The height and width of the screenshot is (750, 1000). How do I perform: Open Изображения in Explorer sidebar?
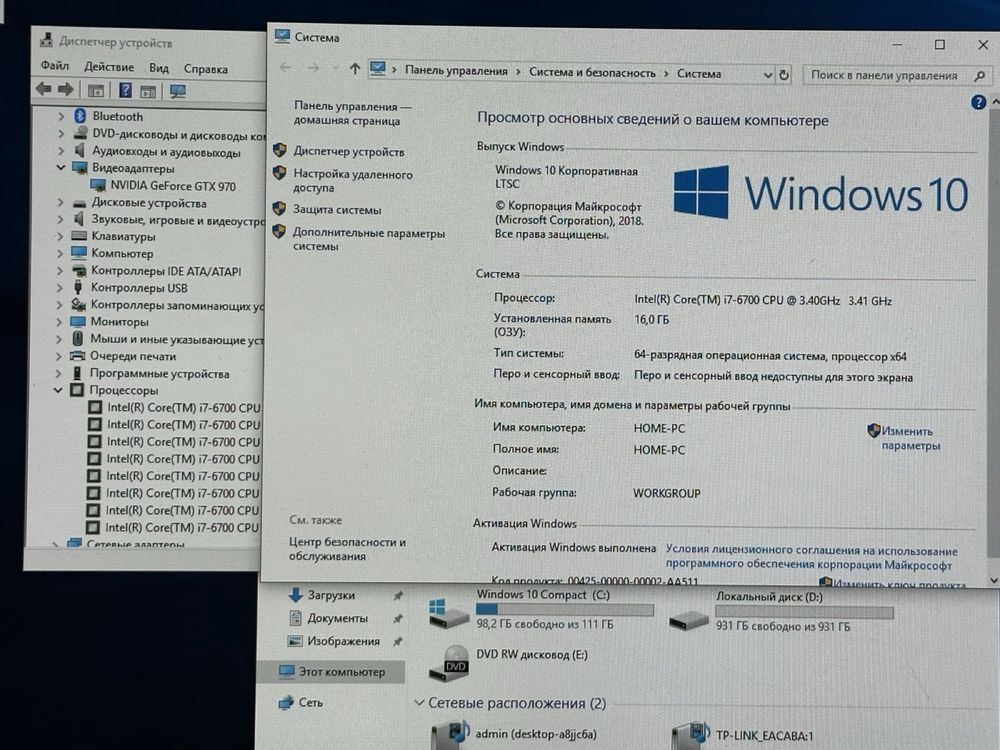point(343,641)
